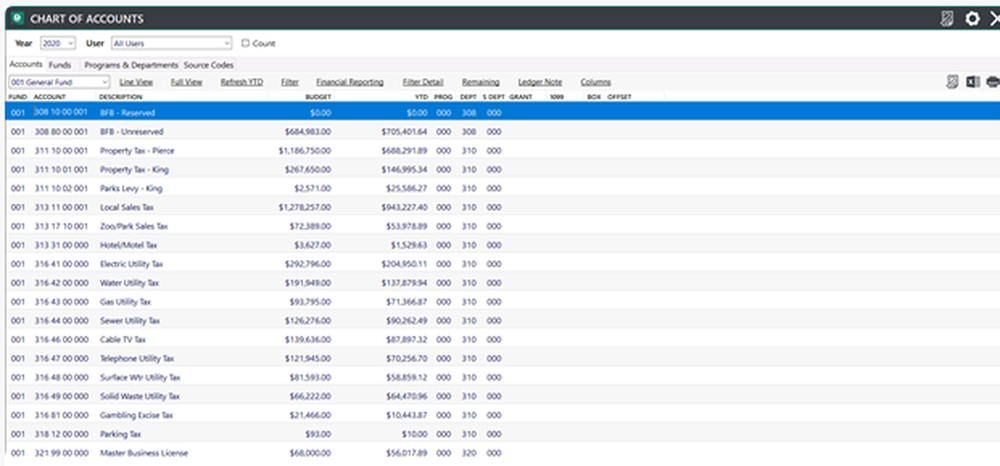Click the GRANT column header

[x=521, y=97]
